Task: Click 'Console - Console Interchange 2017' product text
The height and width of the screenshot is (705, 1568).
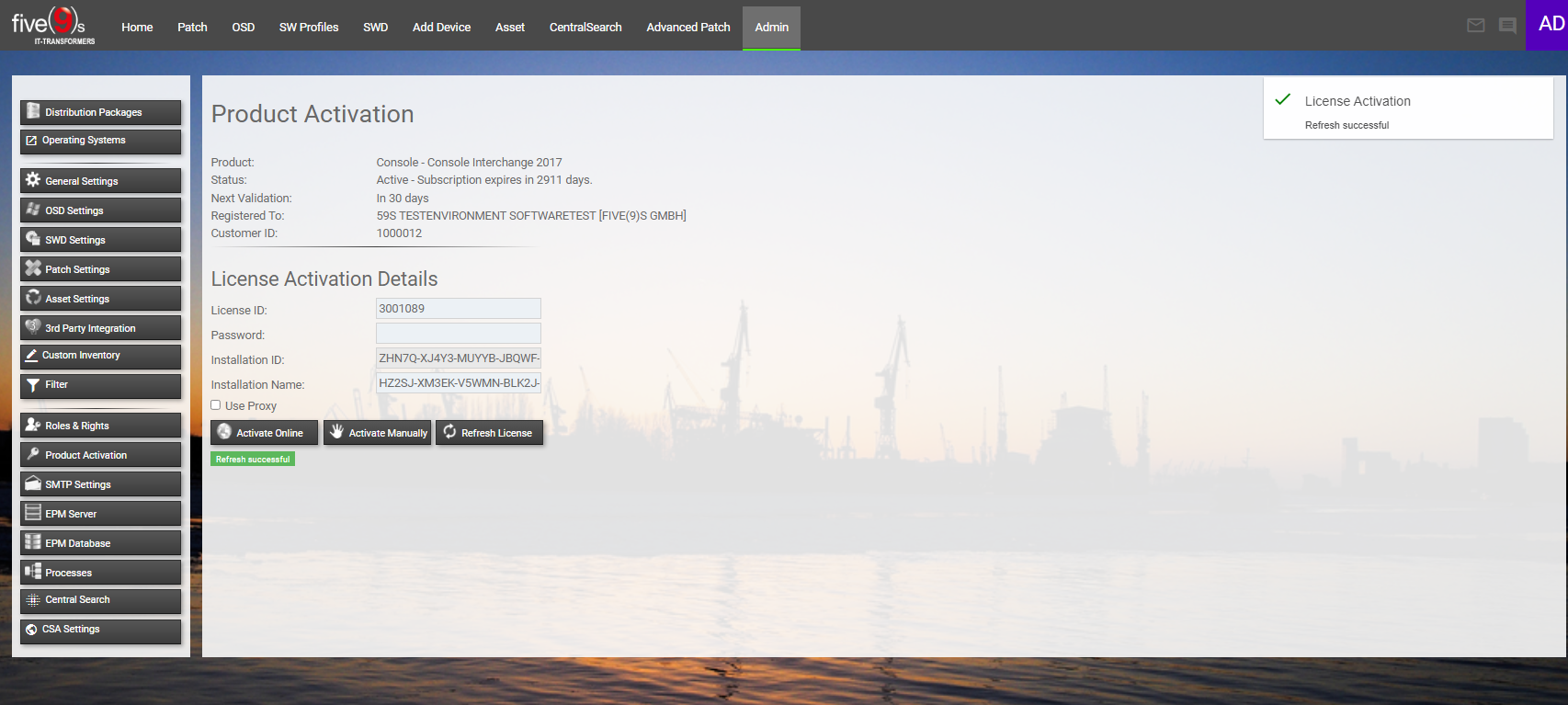Action: [469, 163]
